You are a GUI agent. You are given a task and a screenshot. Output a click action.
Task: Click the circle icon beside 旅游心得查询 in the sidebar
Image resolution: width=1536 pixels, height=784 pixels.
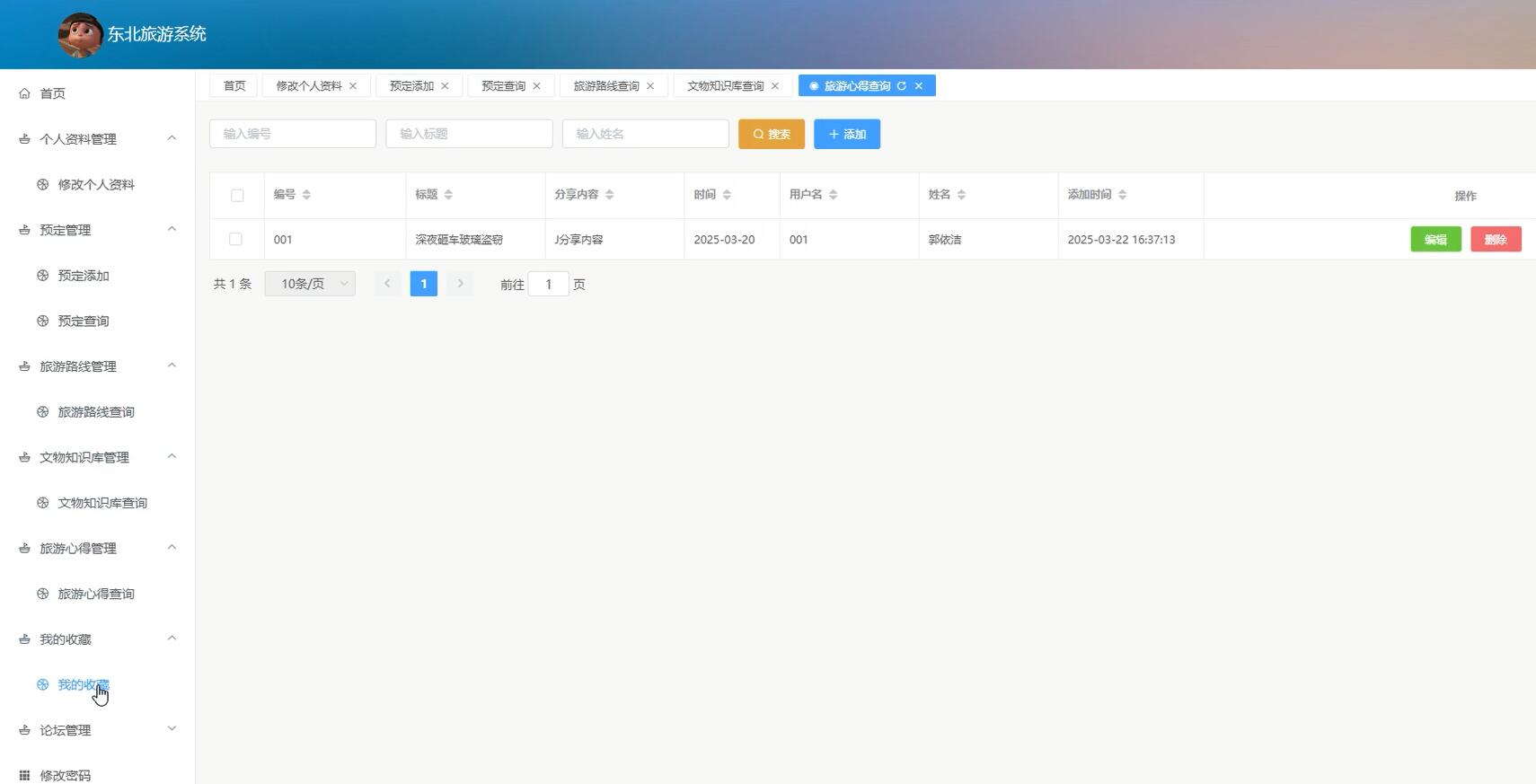tap(42, 594)
